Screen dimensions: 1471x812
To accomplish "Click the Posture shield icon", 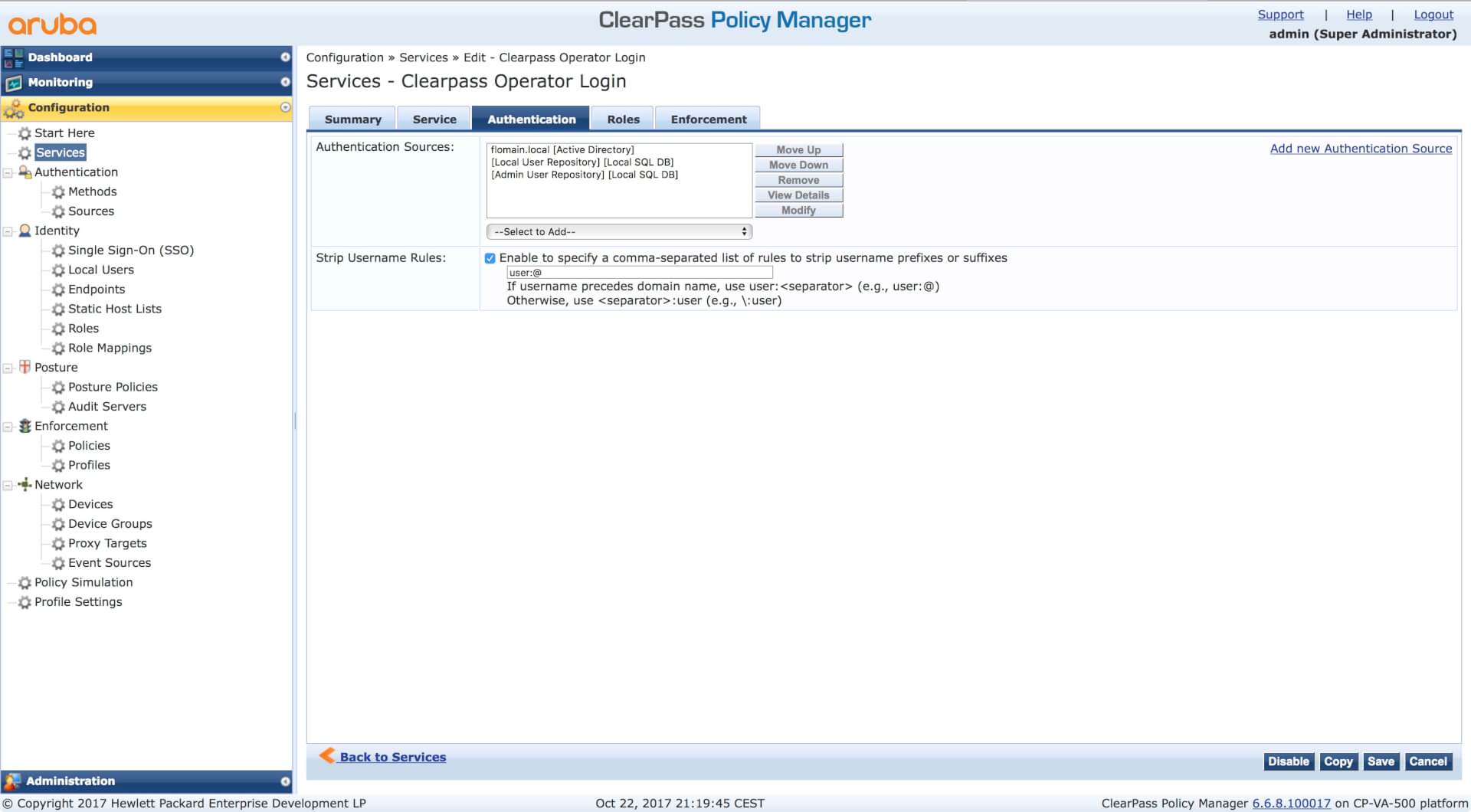I will [x=25, y=367].
